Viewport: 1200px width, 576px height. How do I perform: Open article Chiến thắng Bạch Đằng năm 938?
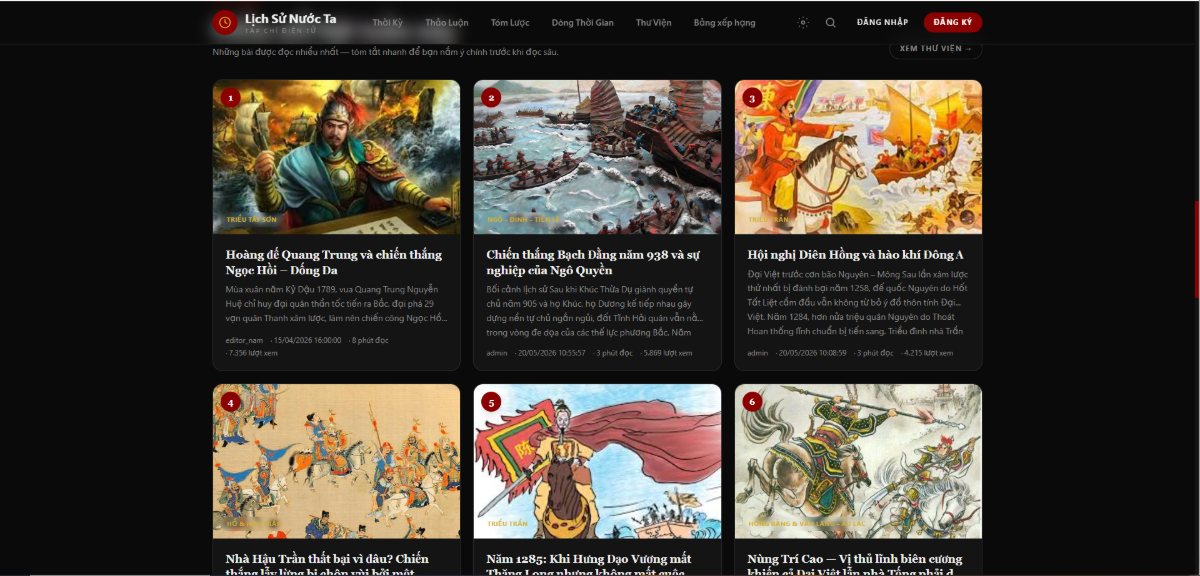pos(591,262)
